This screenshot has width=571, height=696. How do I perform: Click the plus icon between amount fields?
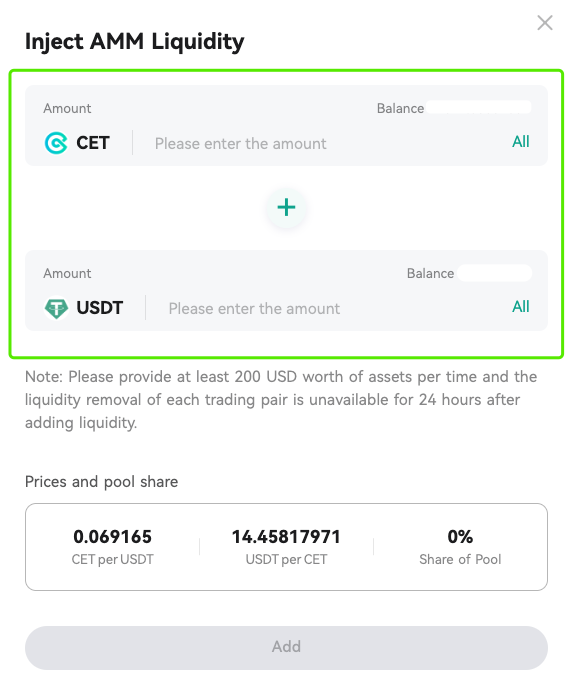pos(286,207)
